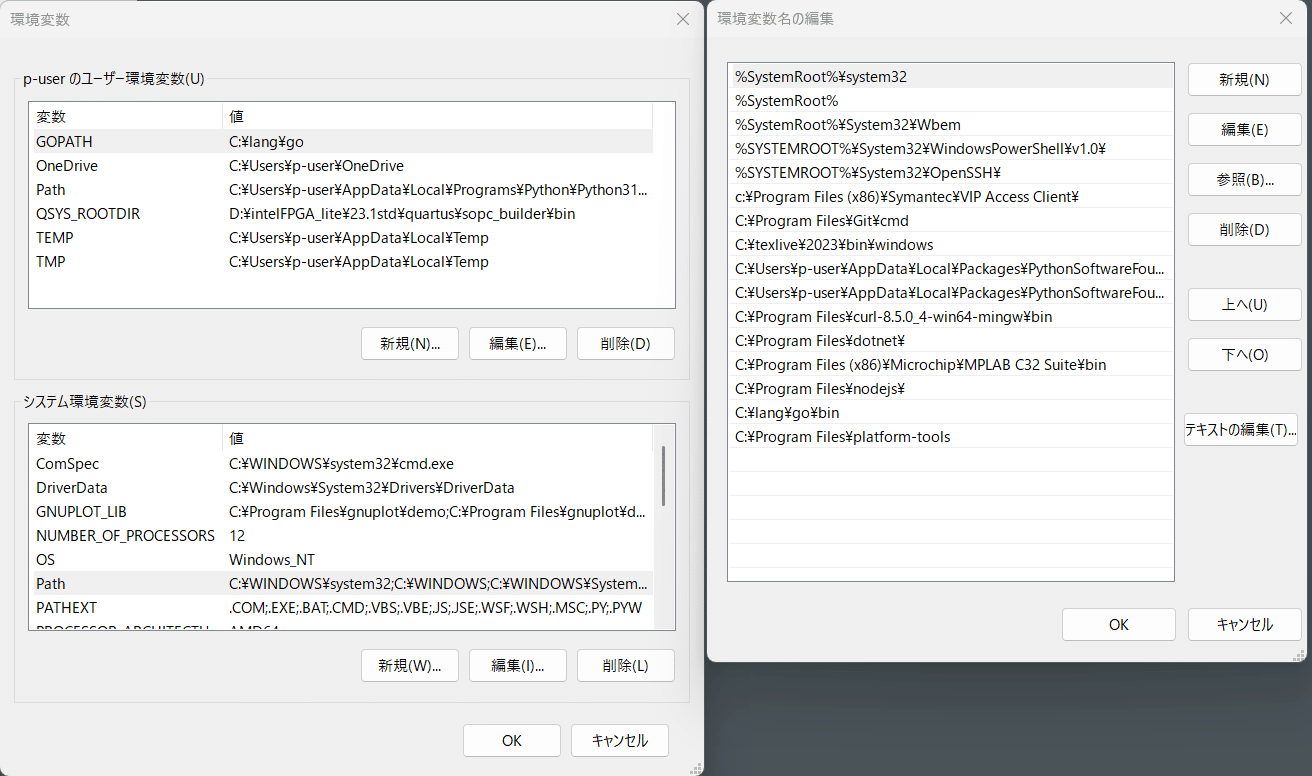The width and height of the screenshot is (1312, 776).
Task: Select the TMP user variable row
Action: pos(343,262)
